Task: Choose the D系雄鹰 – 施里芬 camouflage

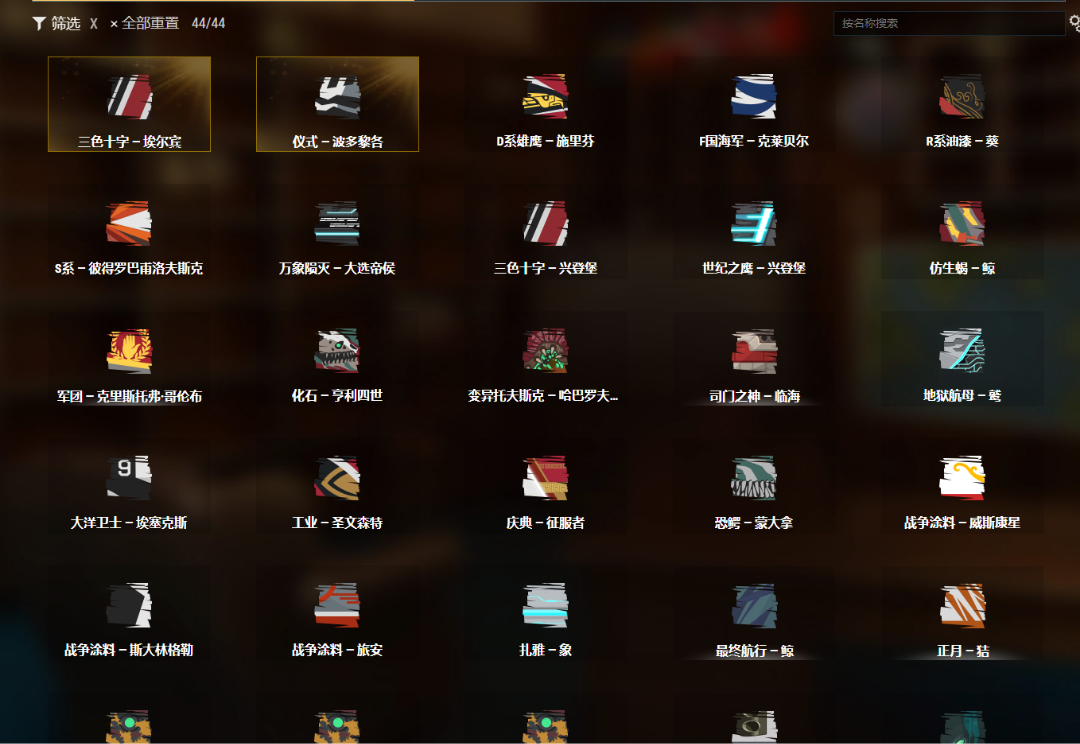Action: pos(546,104)
